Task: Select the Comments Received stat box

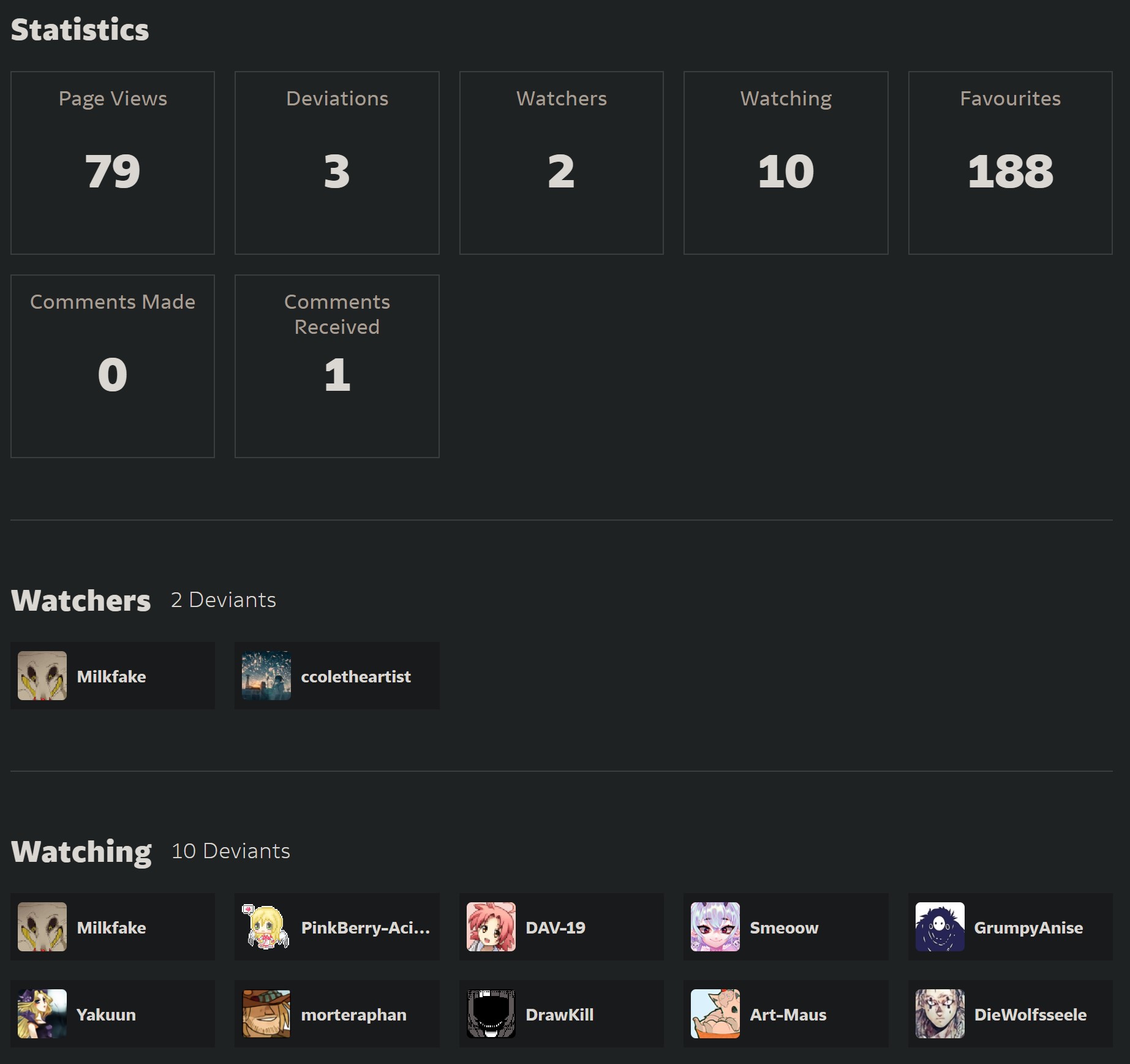Action: pyautogui.click(x=337, y=366)
